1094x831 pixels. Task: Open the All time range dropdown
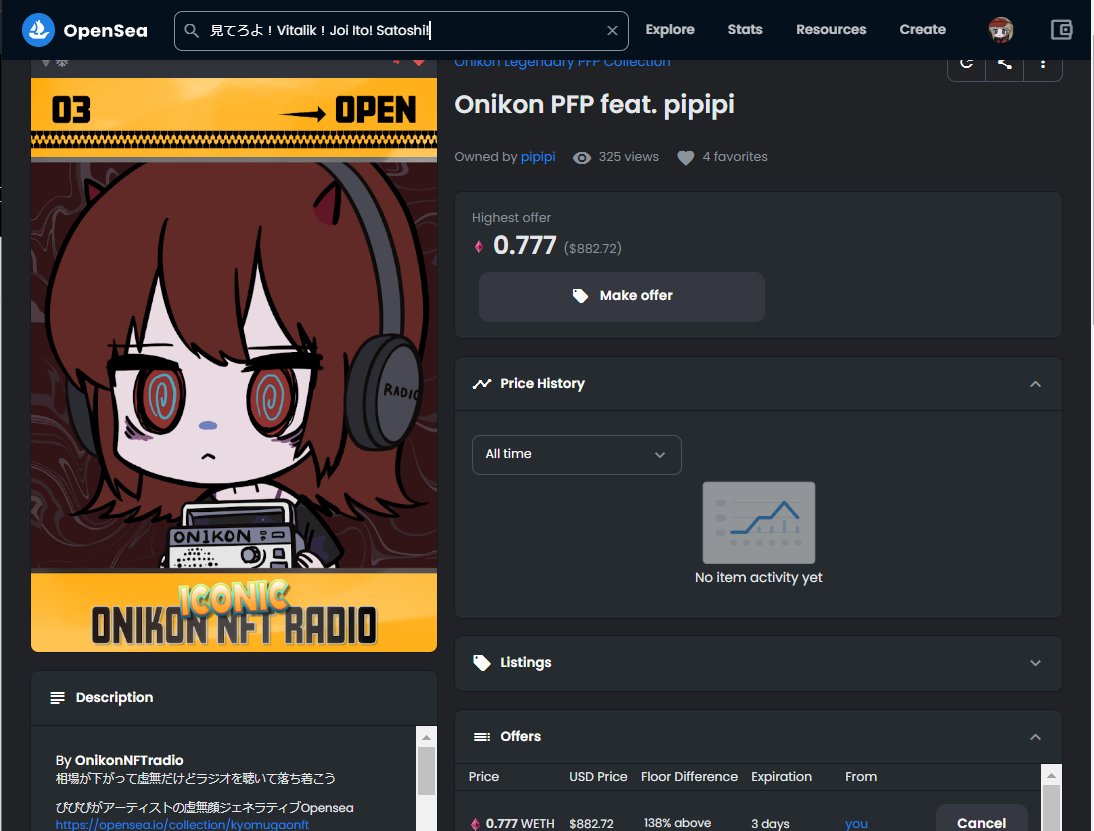point(576,455)
